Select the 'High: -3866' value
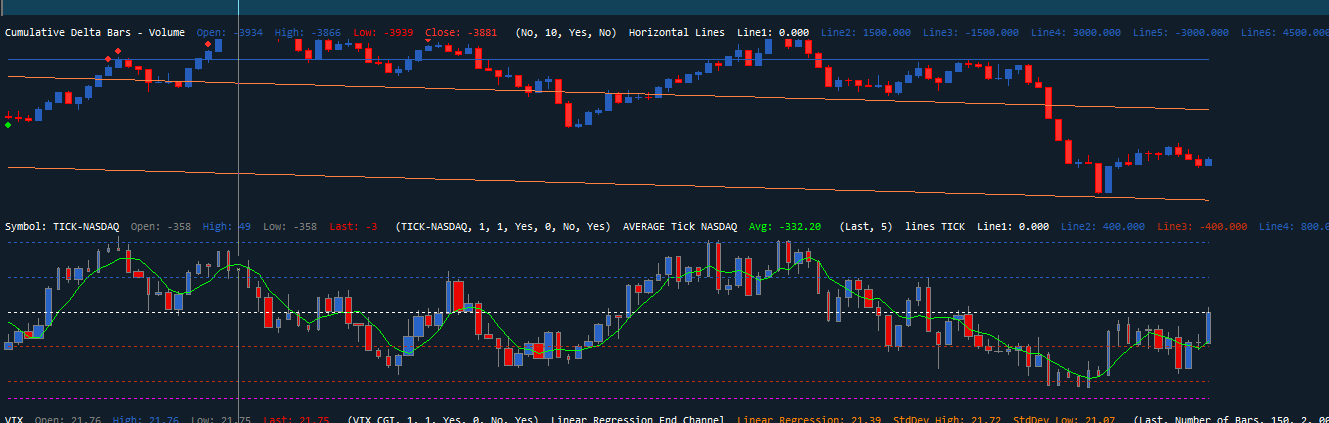Viewport: 1329px width, 423px height. pyautogui.click(x=306, y=33)
